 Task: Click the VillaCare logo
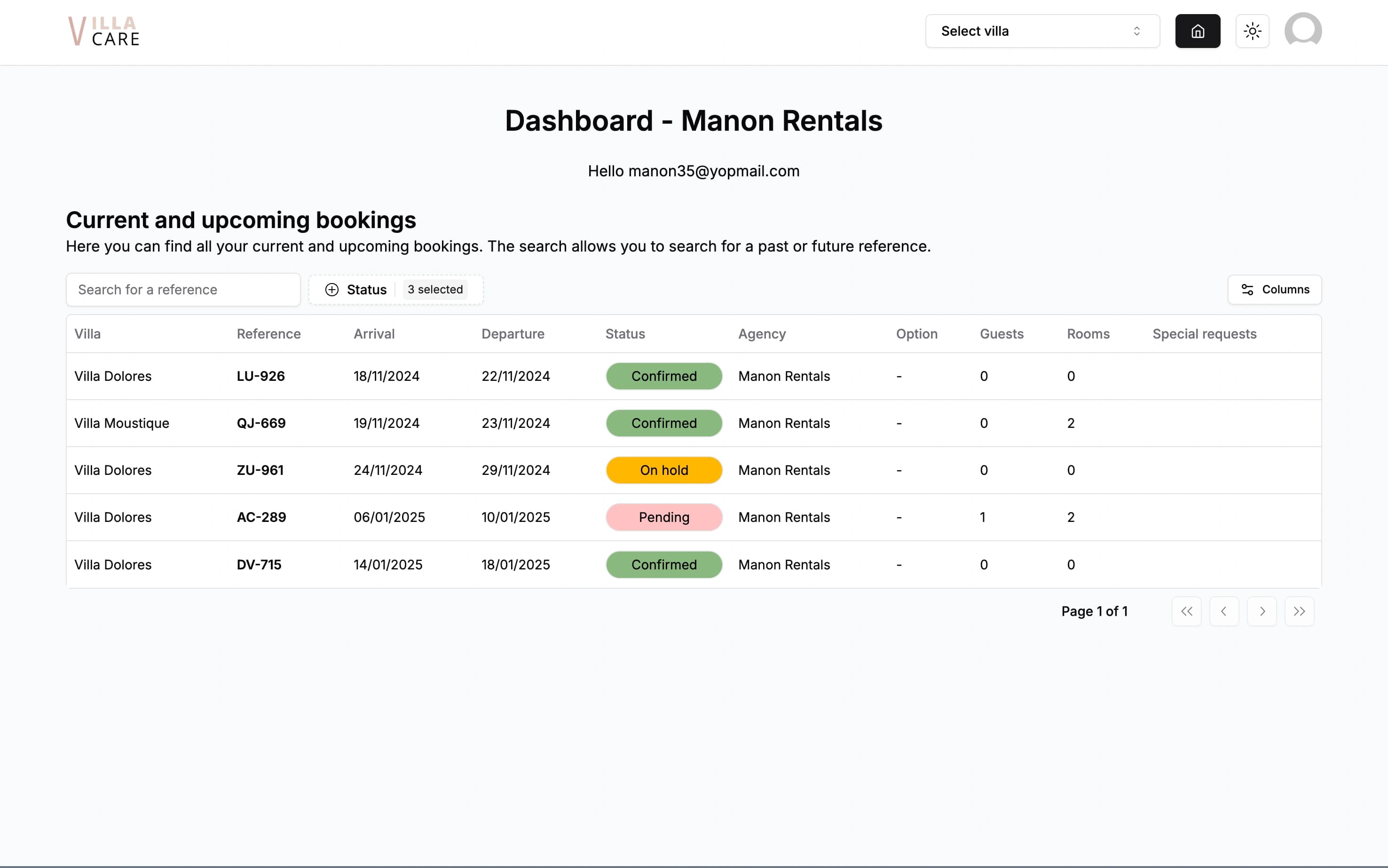pyautogui.click(x=104, y=31)
